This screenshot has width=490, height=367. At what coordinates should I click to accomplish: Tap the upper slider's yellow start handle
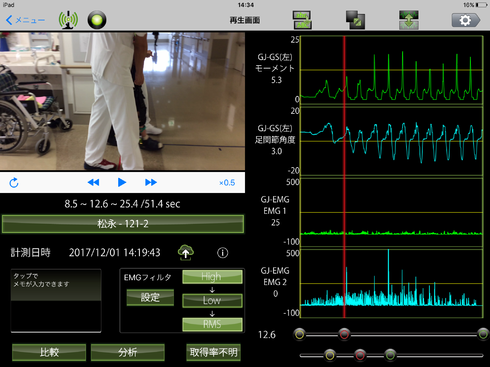click(300, 334)
